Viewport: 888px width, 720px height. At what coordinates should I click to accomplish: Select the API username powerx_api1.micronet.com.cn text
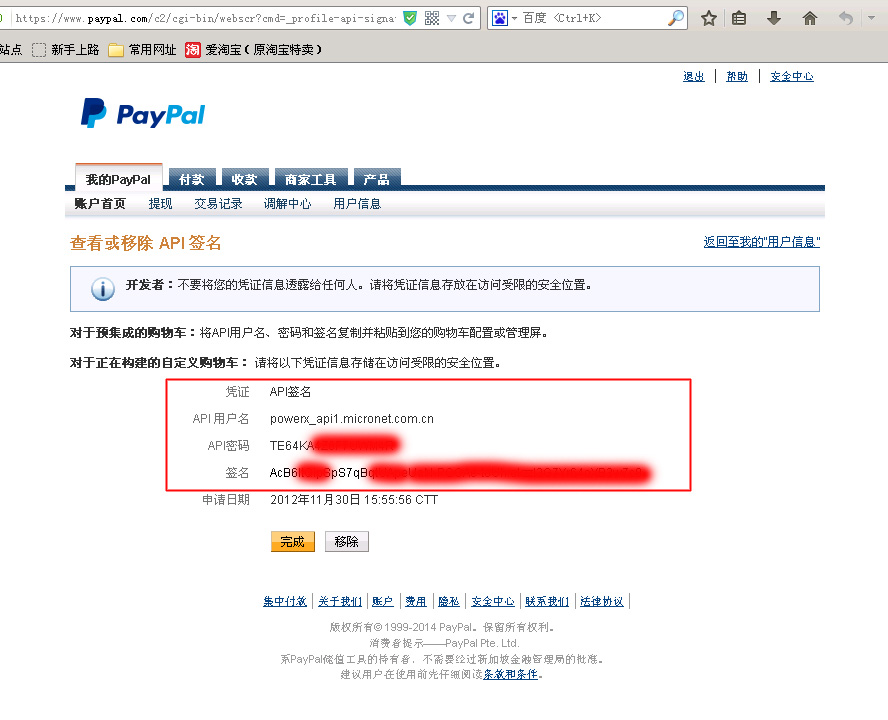(352, 419)
